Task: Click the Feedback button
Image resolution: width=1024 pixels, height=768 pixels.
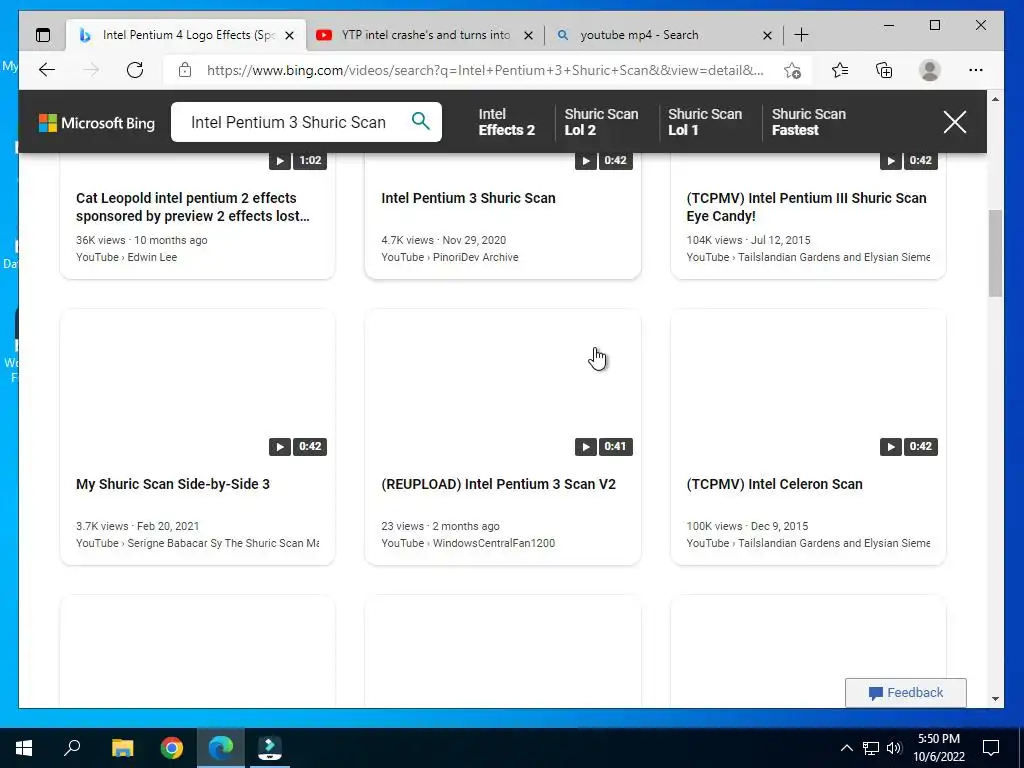Action: (905, 692)
